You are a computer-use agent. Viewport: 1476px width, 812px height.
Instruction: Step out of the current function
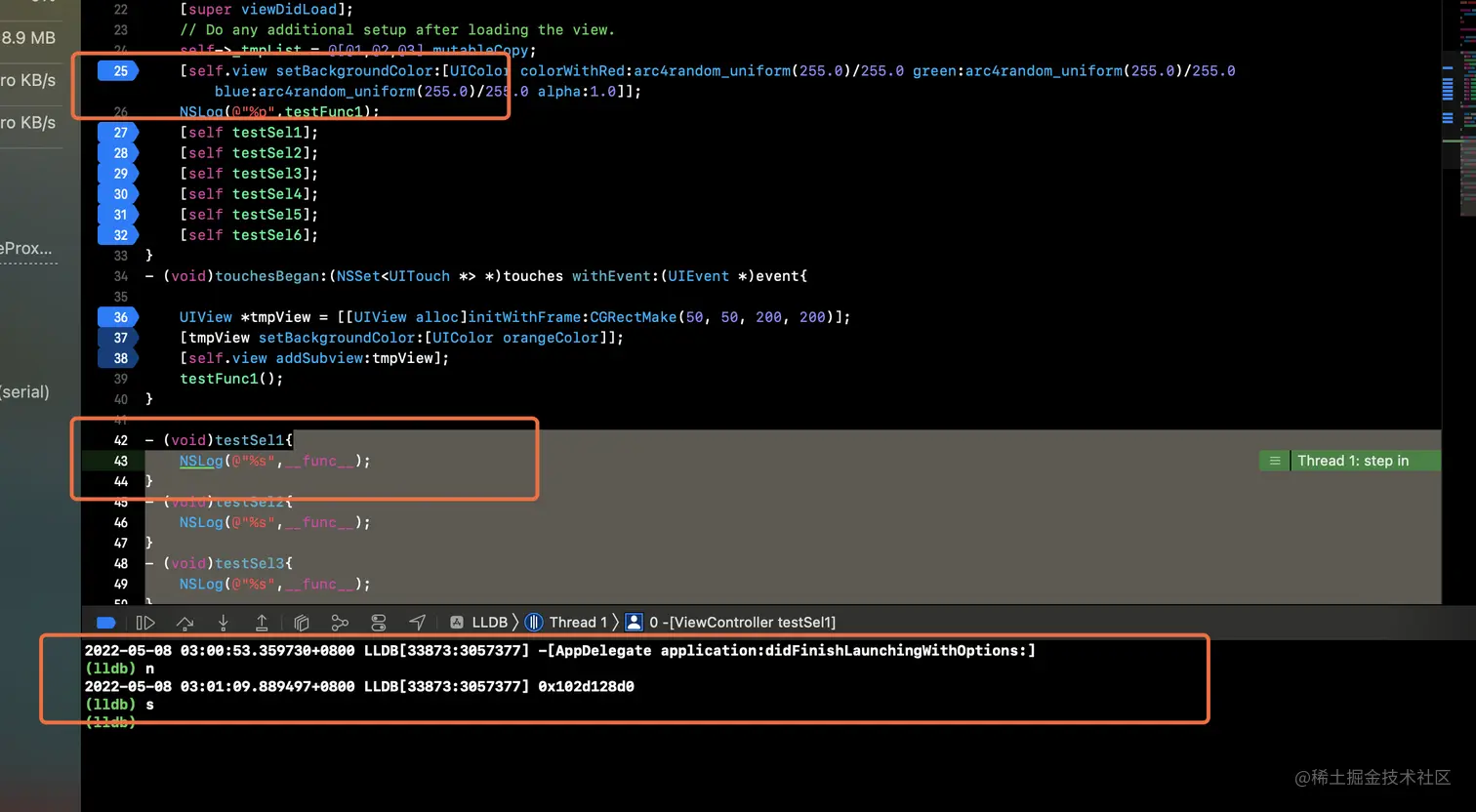262,623
